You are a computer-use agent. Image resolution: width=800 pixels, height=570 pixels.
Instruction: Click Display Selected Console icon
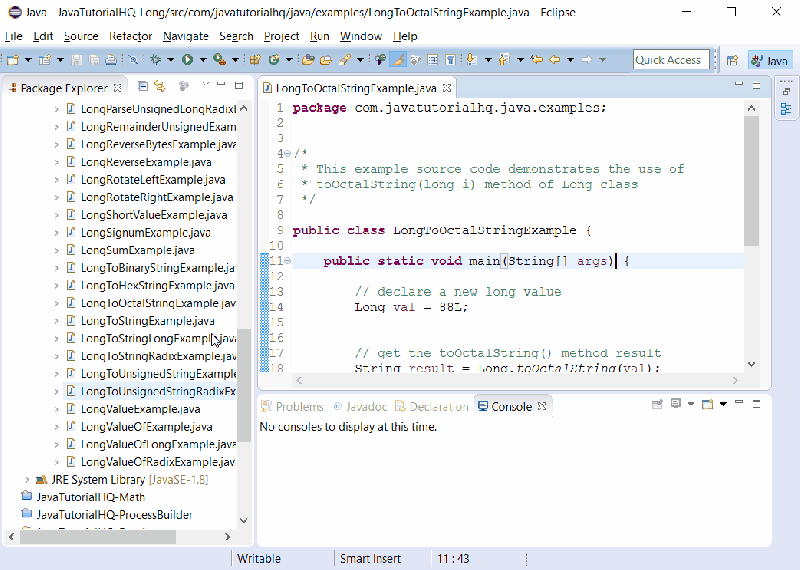(x=676, y=404)
